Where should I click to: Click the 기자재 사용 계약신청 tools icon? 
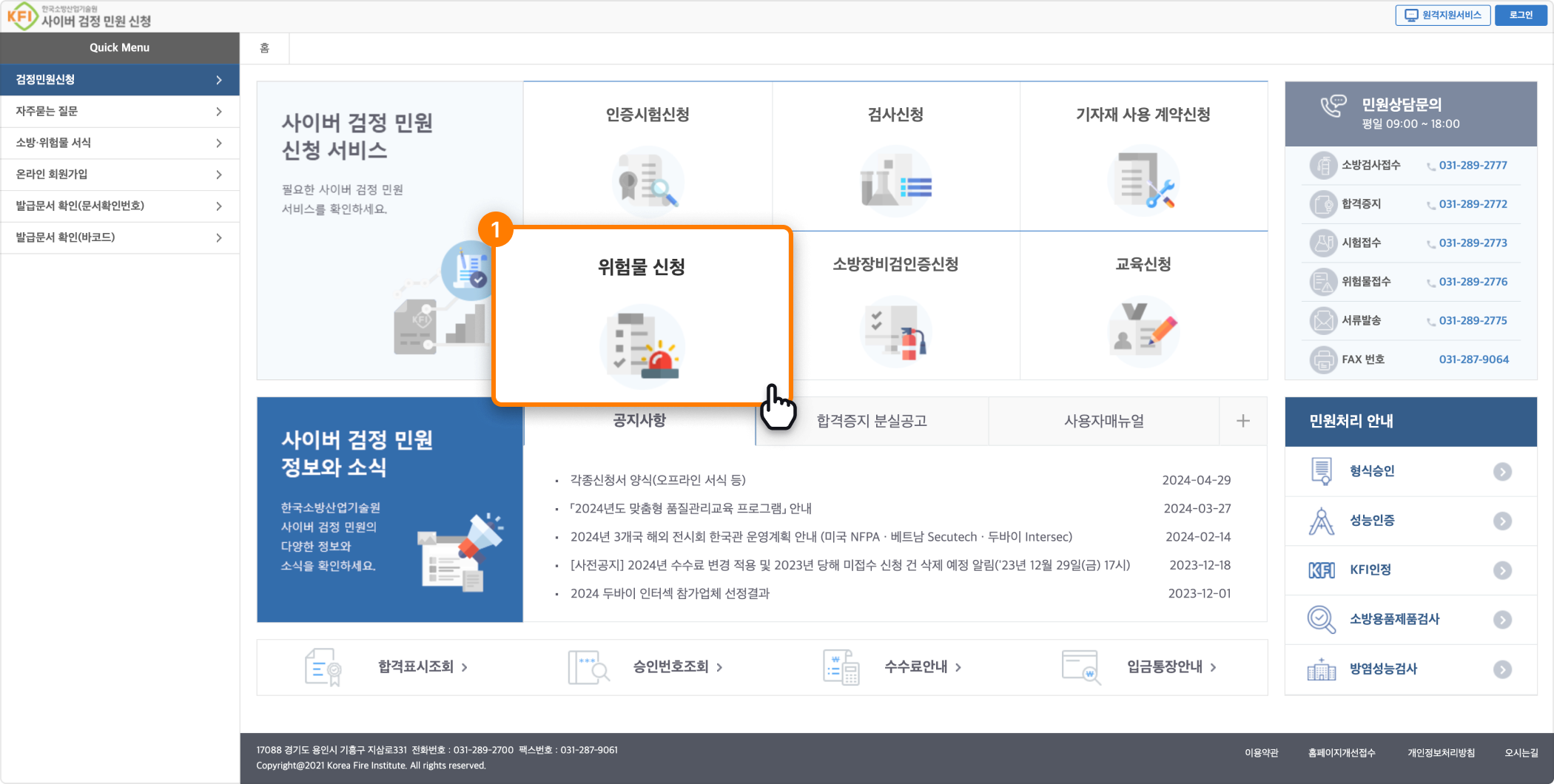(1143, 181)
